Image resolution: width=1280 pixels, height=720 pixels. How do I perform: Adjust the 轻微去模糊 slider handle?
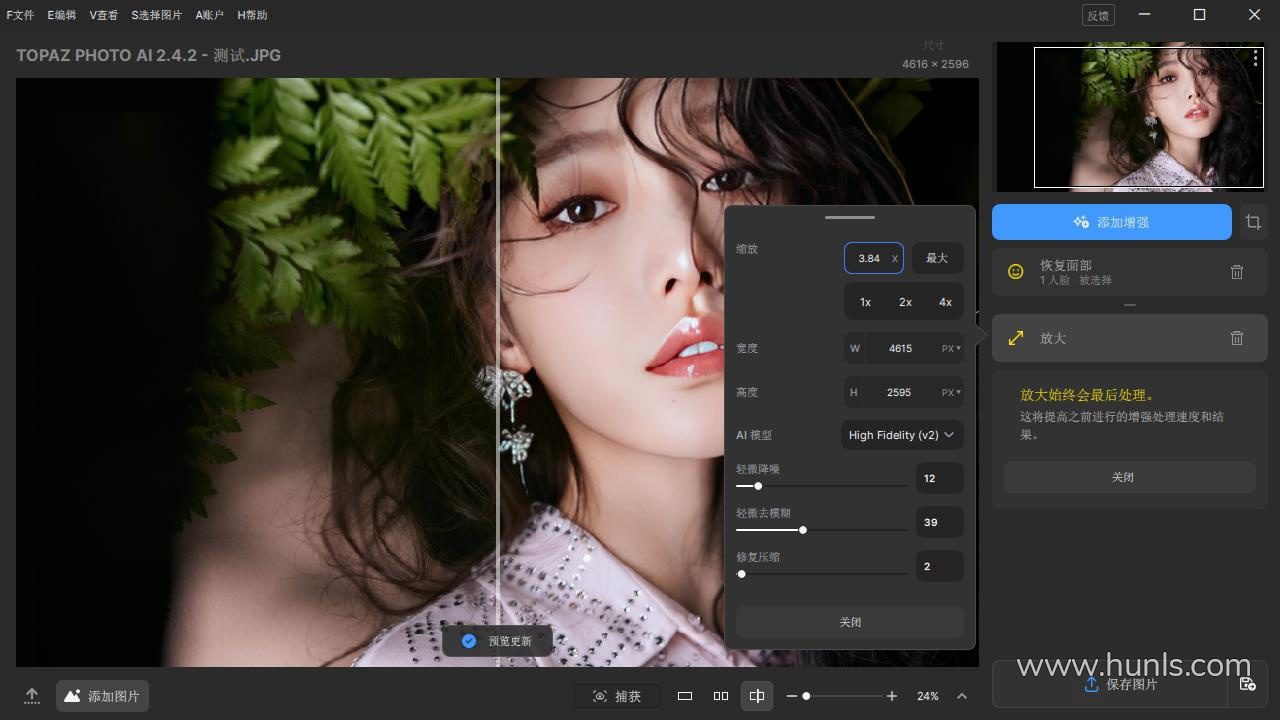[x=802, y=530]
